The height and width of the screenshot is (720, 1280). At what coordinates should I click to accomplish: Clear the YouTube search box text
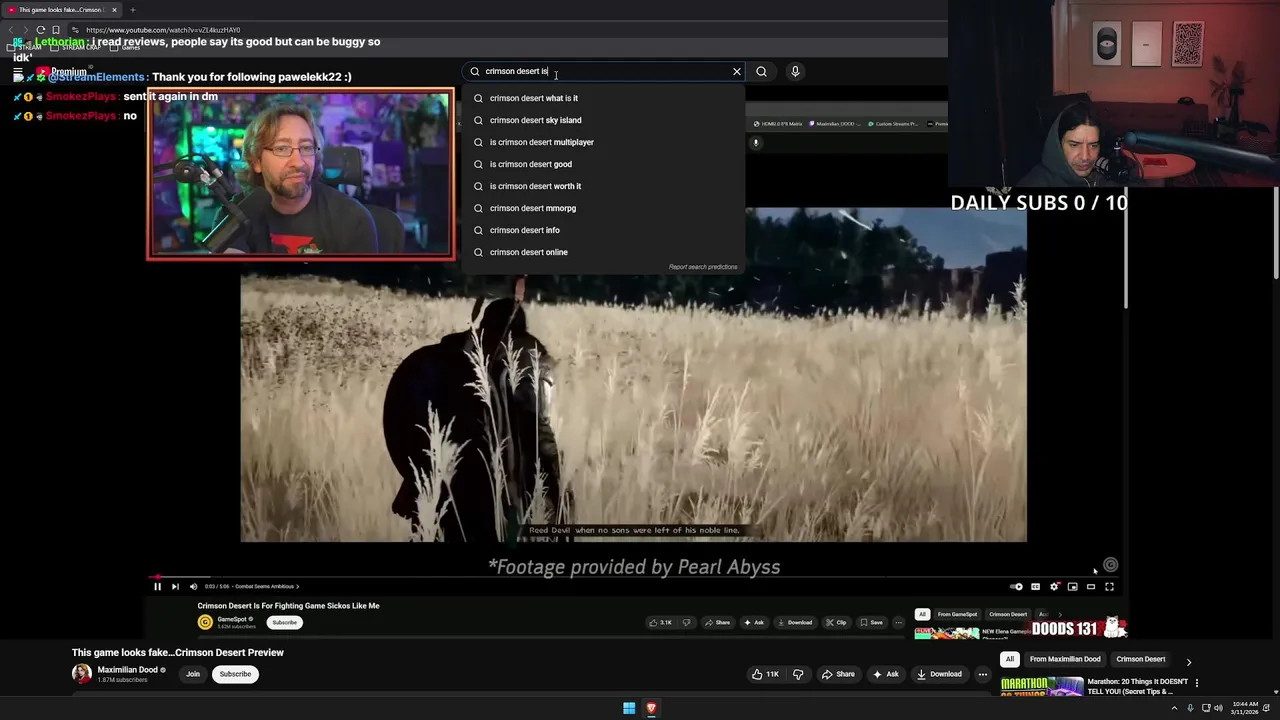pyautogui.click(x=737, y=71)
